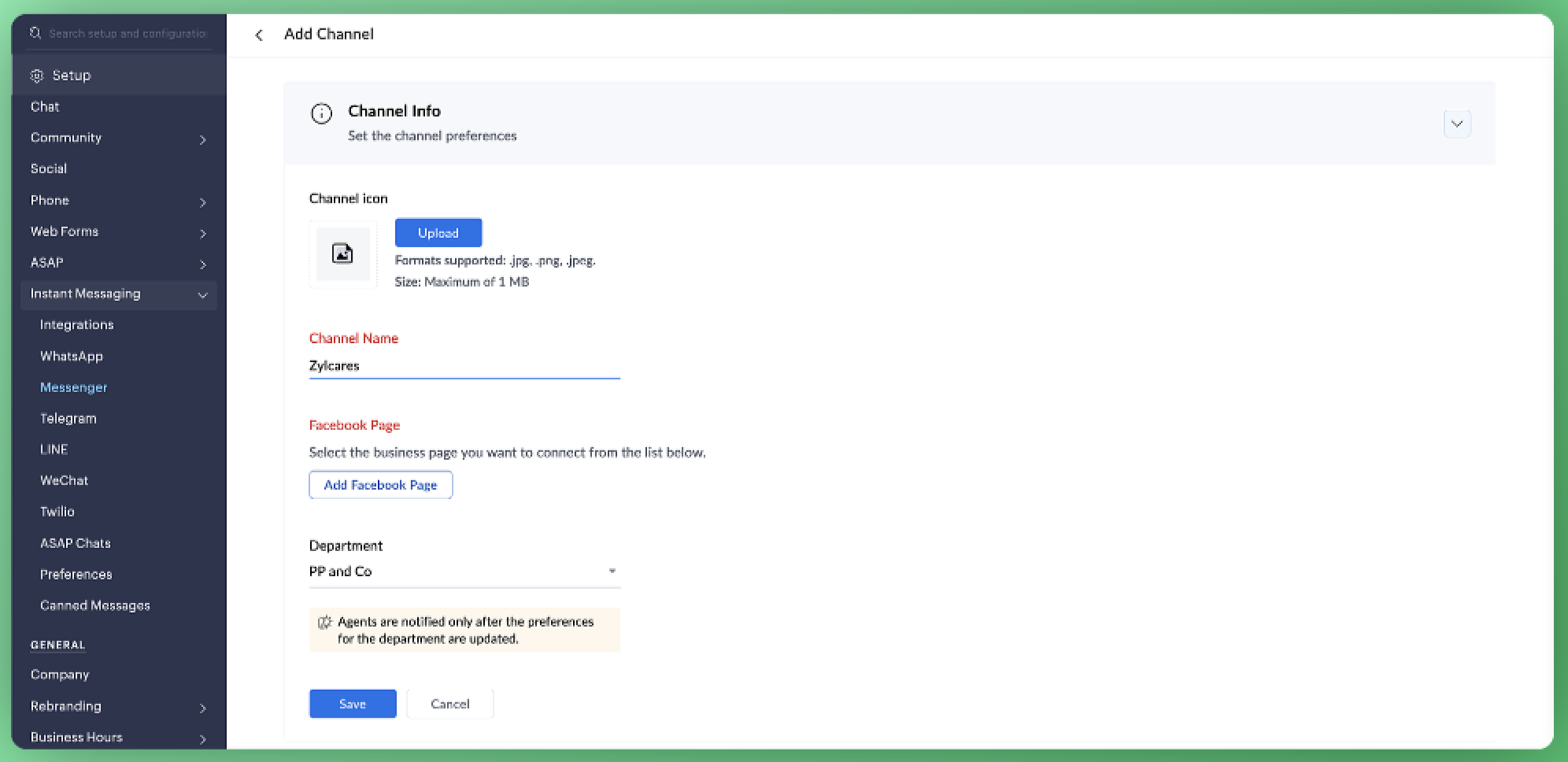
Task: Open Community in the sidebar
Action: [66, 137]
